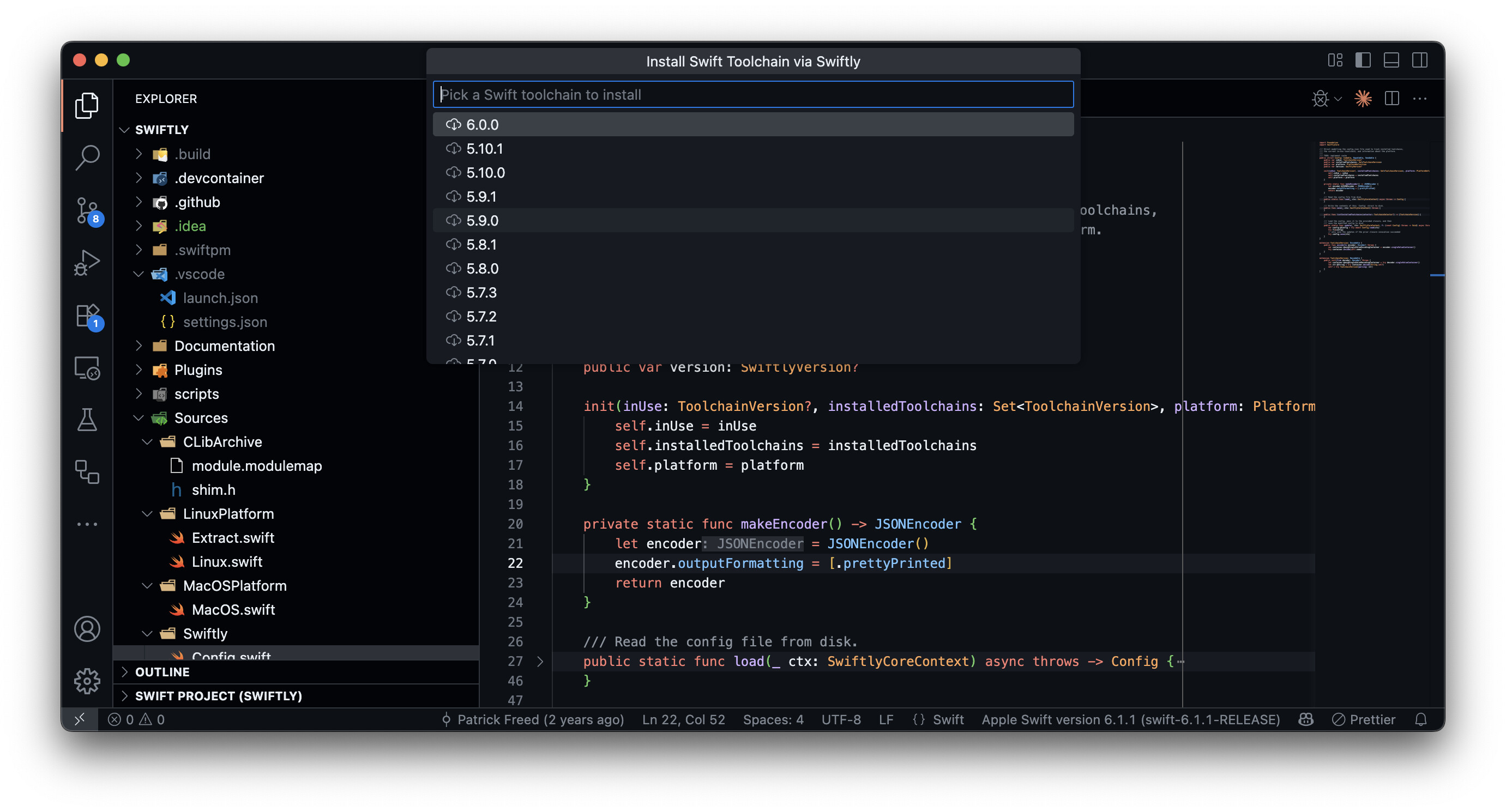
Task: Open the Accounts icon in activity bar
Action: click(x=87, y=628)
